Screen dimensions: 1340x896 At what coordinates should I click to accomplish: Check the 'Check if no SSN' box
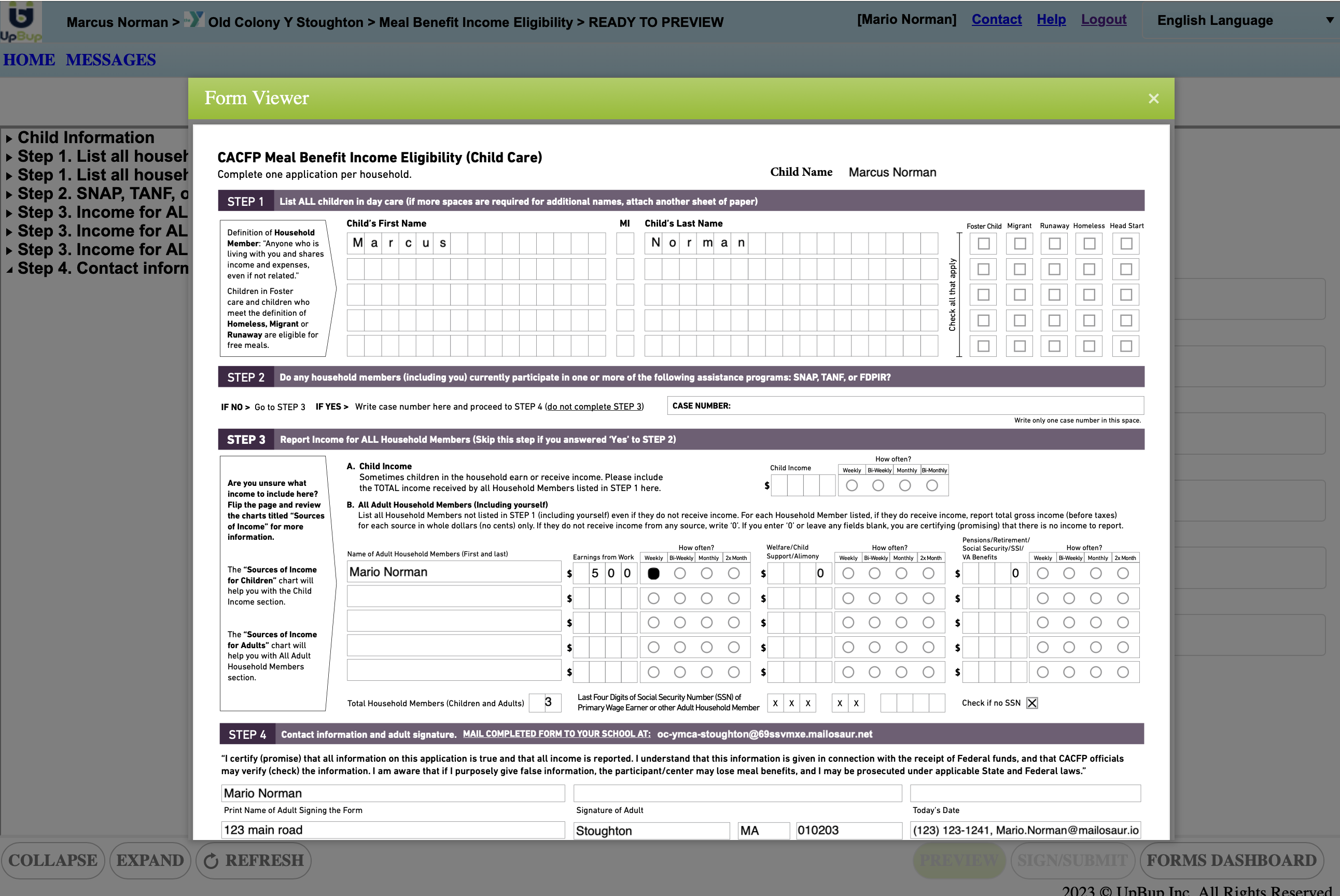point(1031,703)
